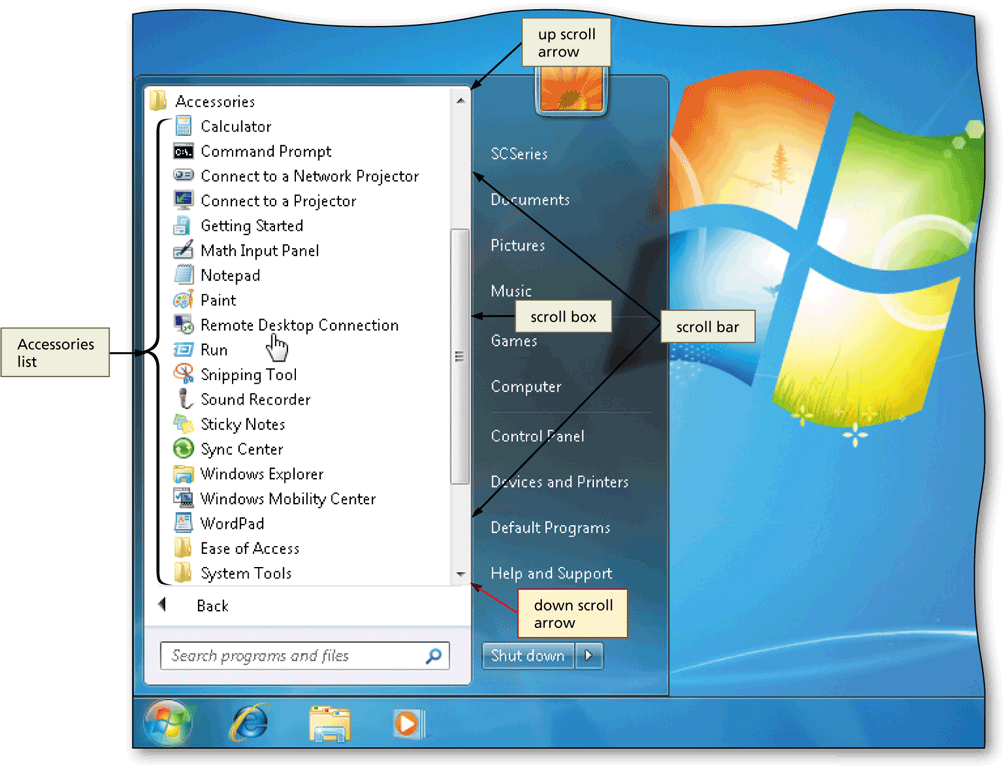Open Music from Start menu
1005x768 pixels.
pyautogui.click(x=511, y=291)
